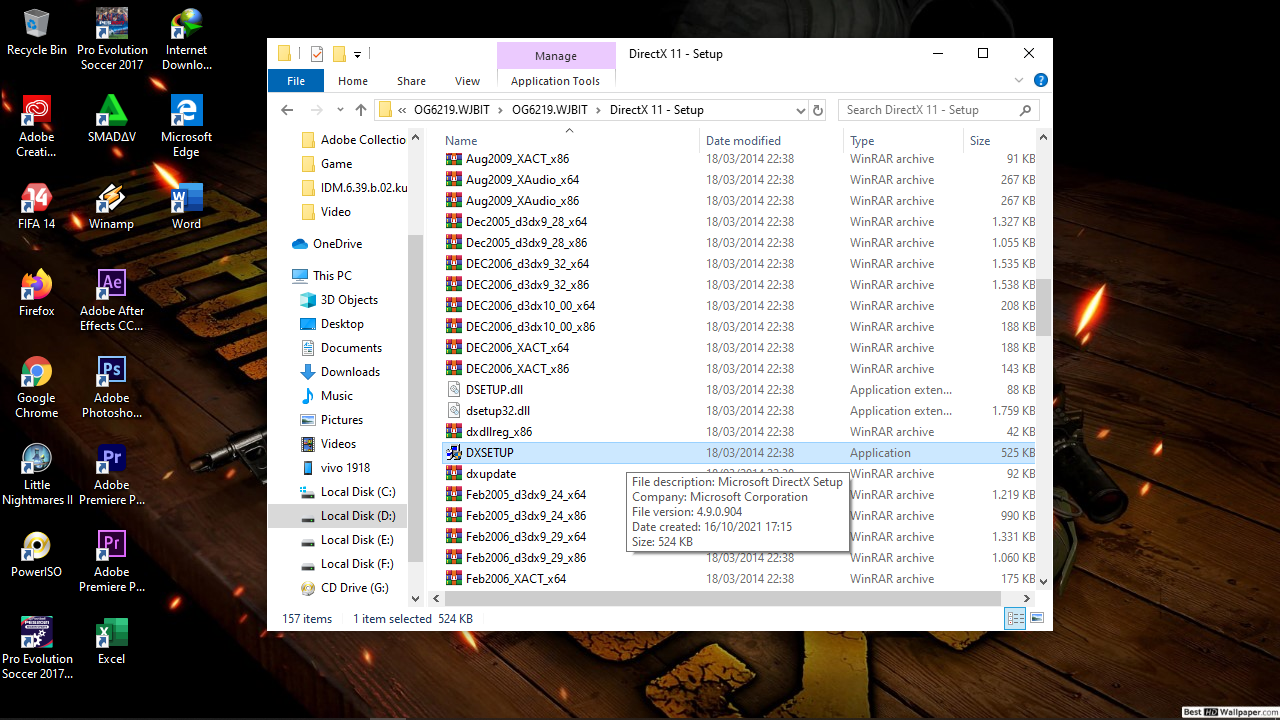Image resolution: width=1280 pixels, height=720 pixels.
Task: Open Customize Quick Access Toolbar dropdown
Action: click(x=357, y=54)
